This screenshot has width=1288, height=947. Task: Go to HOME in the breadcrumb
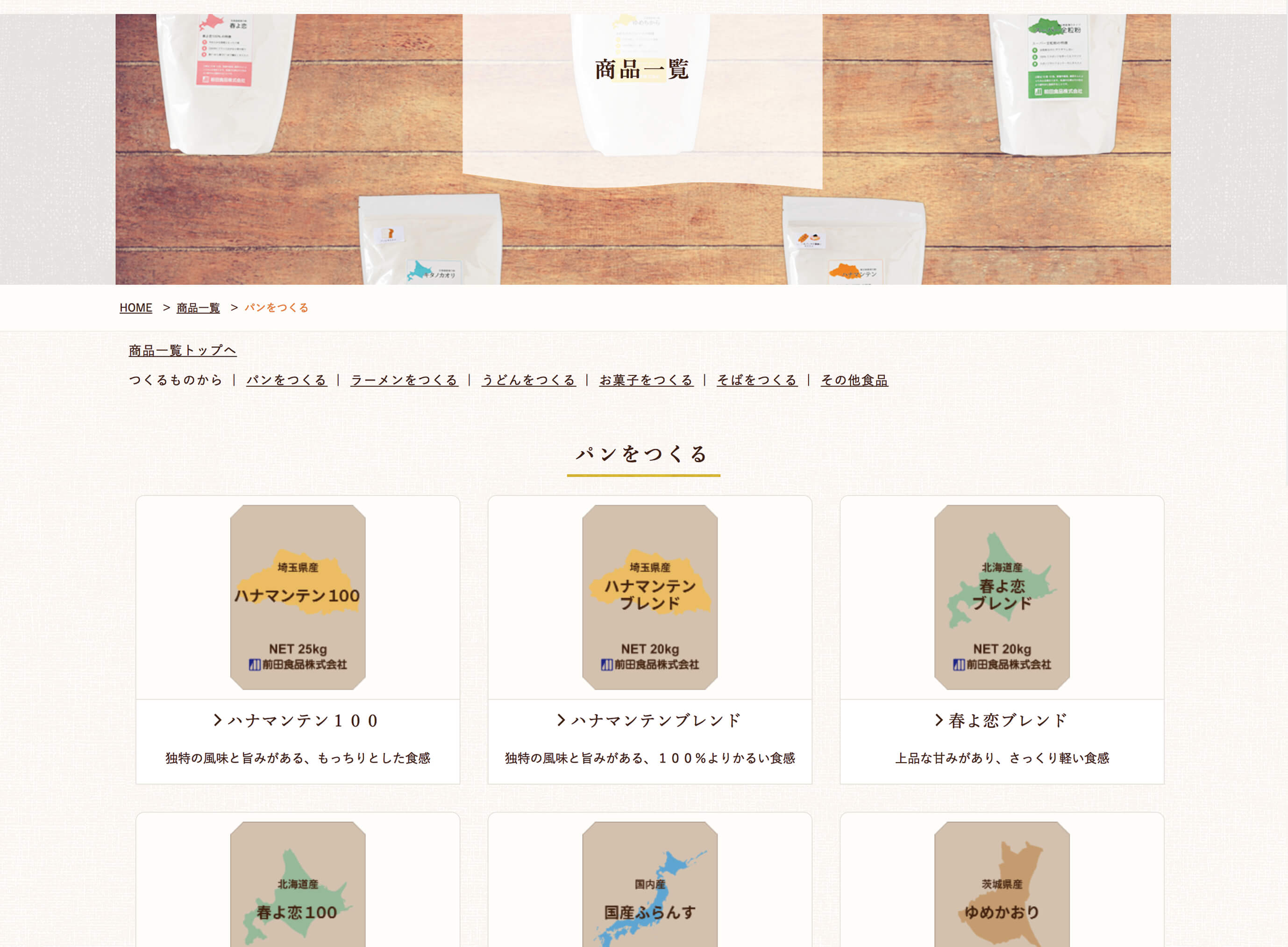(x=136, y=308)
